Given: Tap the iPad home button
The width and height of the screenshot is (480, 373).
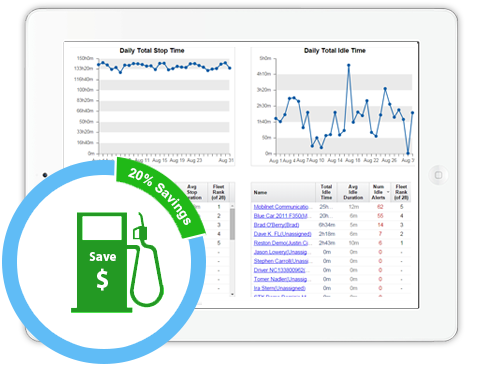Looking at the screenshot, I should (x=438, y=175).
